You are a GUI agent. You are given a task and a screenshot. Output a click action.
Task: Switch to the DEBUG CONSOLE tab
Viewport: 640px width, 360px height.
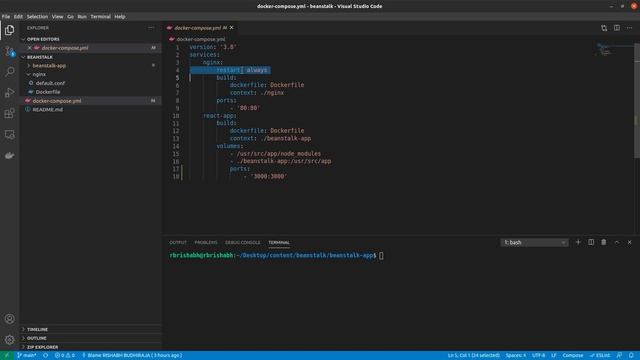[242, 242]
